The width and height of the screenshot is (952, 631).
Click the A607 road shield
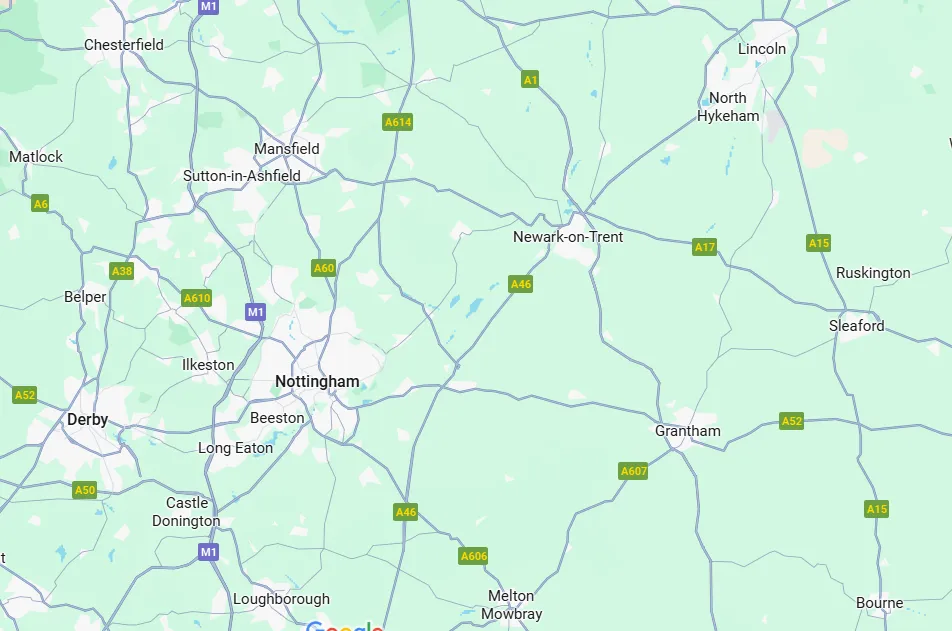633,471
